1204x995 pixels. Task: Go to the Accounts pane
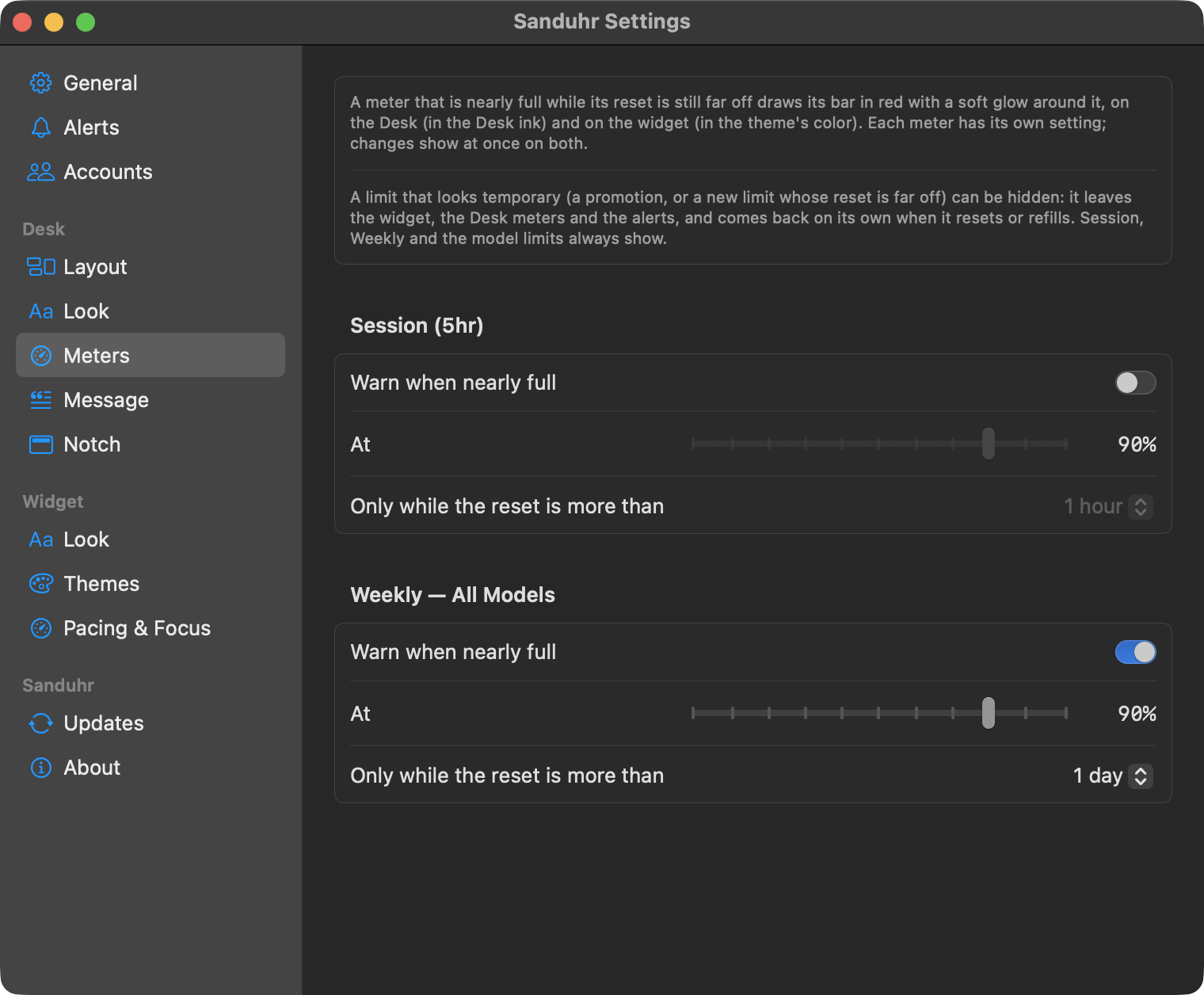tap(150, 172)
